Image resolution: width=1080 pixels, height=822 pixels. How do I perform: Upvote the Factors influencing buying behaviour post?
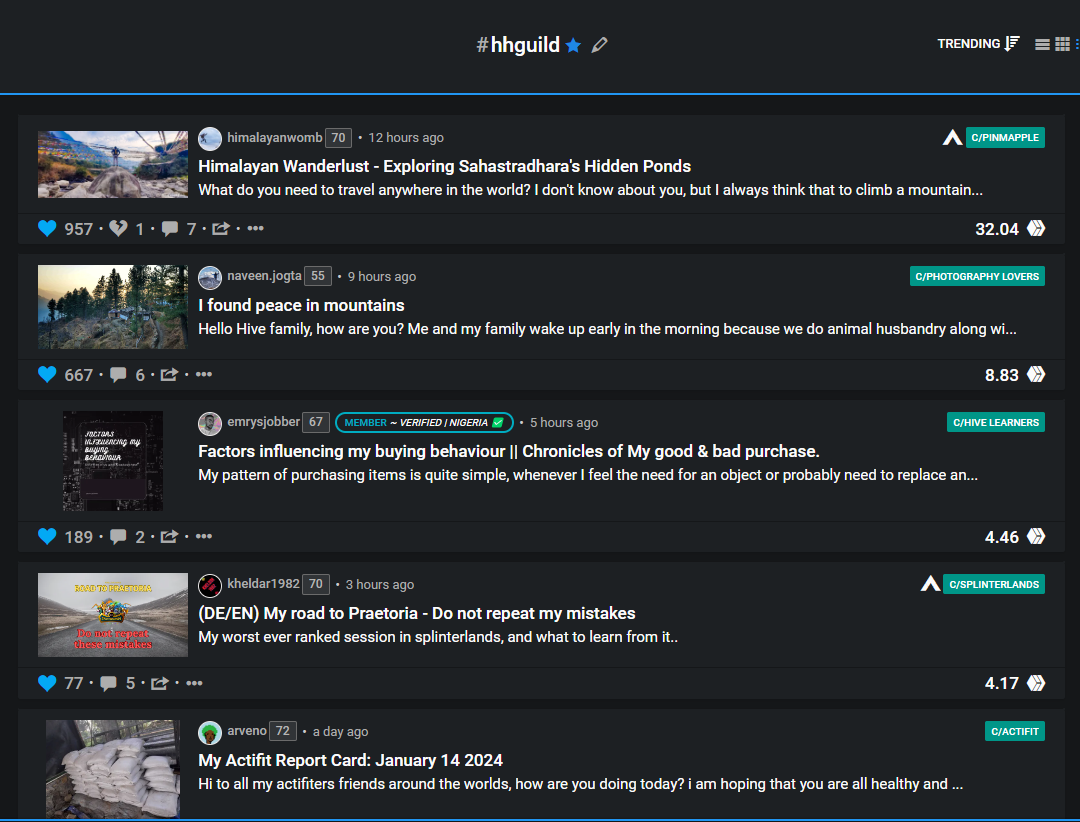[x=47, y=536]
